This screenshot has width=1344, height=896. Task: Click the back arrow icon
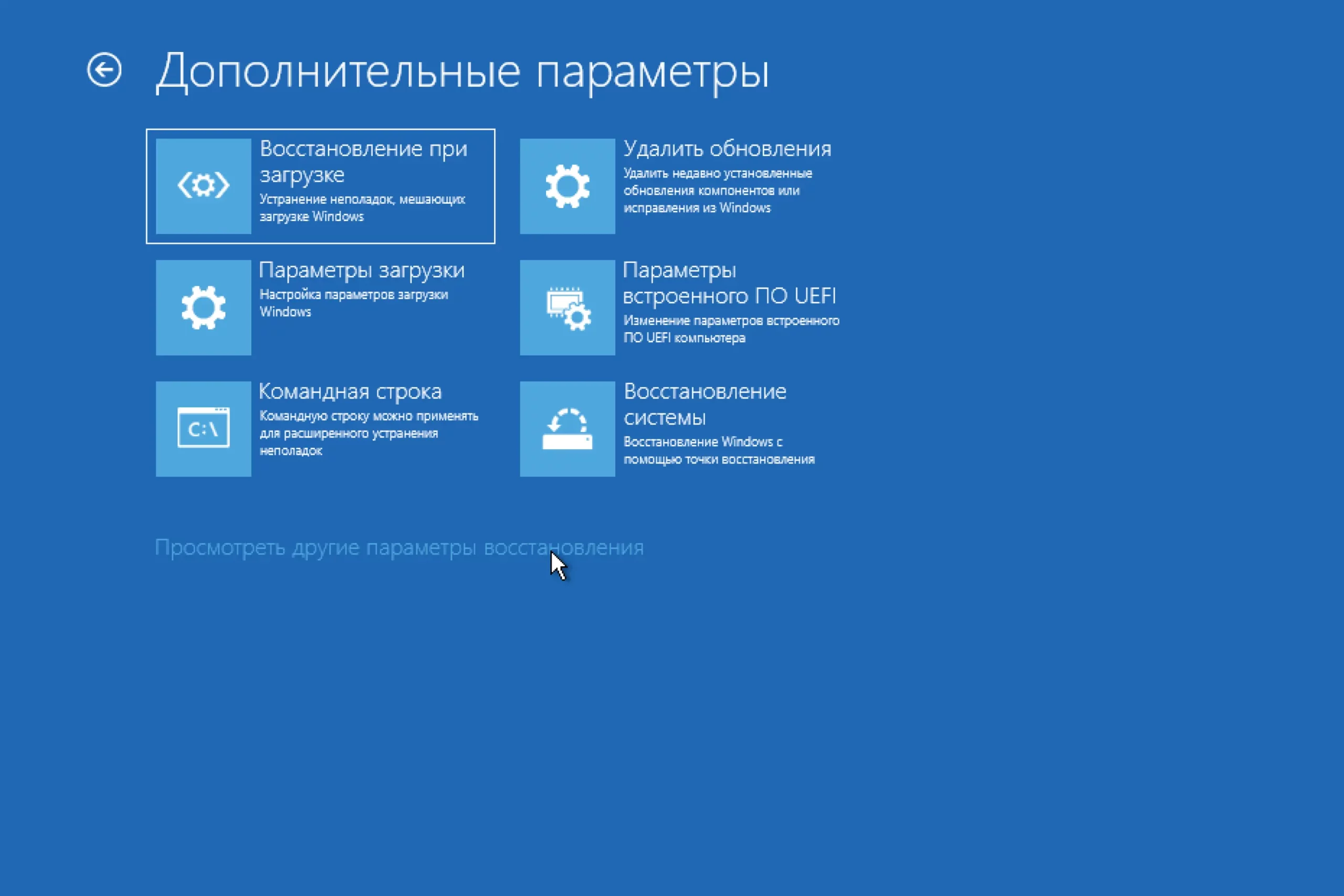click(104, 70)
